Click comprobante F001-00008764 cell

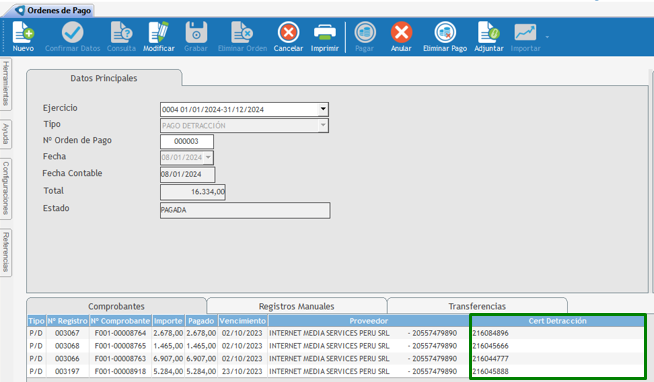(x=120, y=333)
